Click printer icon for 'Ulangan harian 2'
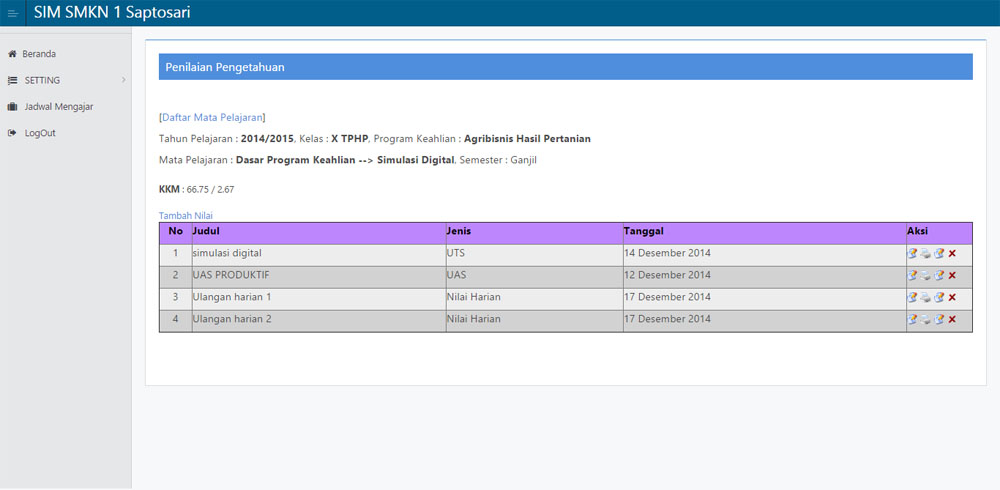 [x=926, y=320]
